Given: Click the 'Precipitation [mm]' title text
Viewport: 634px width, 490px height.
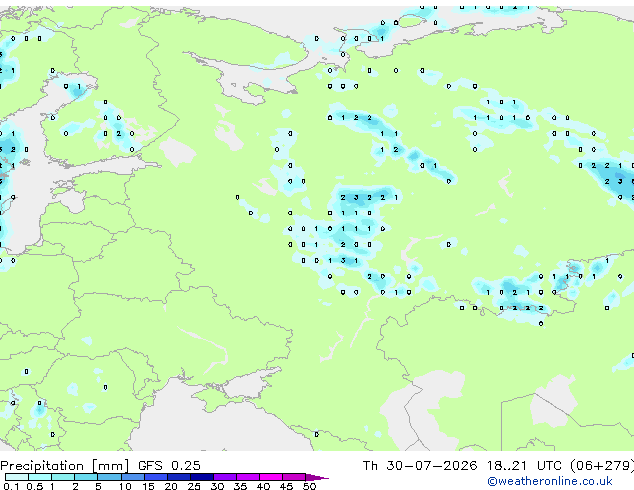Looking at the screenshot, I should (x=65, y=466).
